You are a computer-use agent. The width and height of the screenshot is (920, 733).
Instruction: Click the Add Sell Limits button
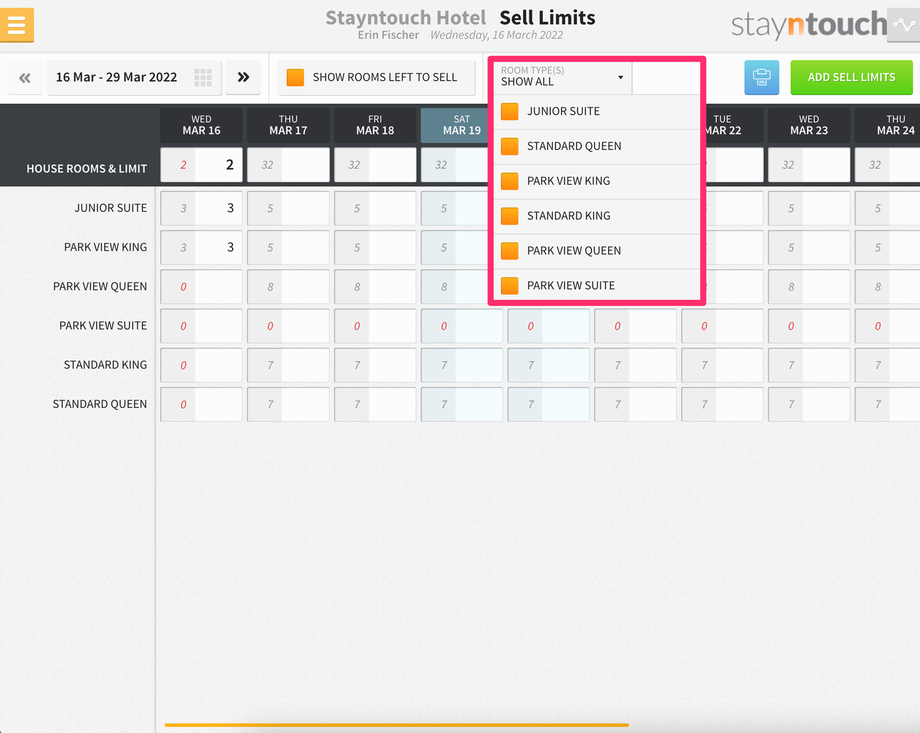[x=851, y=77]
